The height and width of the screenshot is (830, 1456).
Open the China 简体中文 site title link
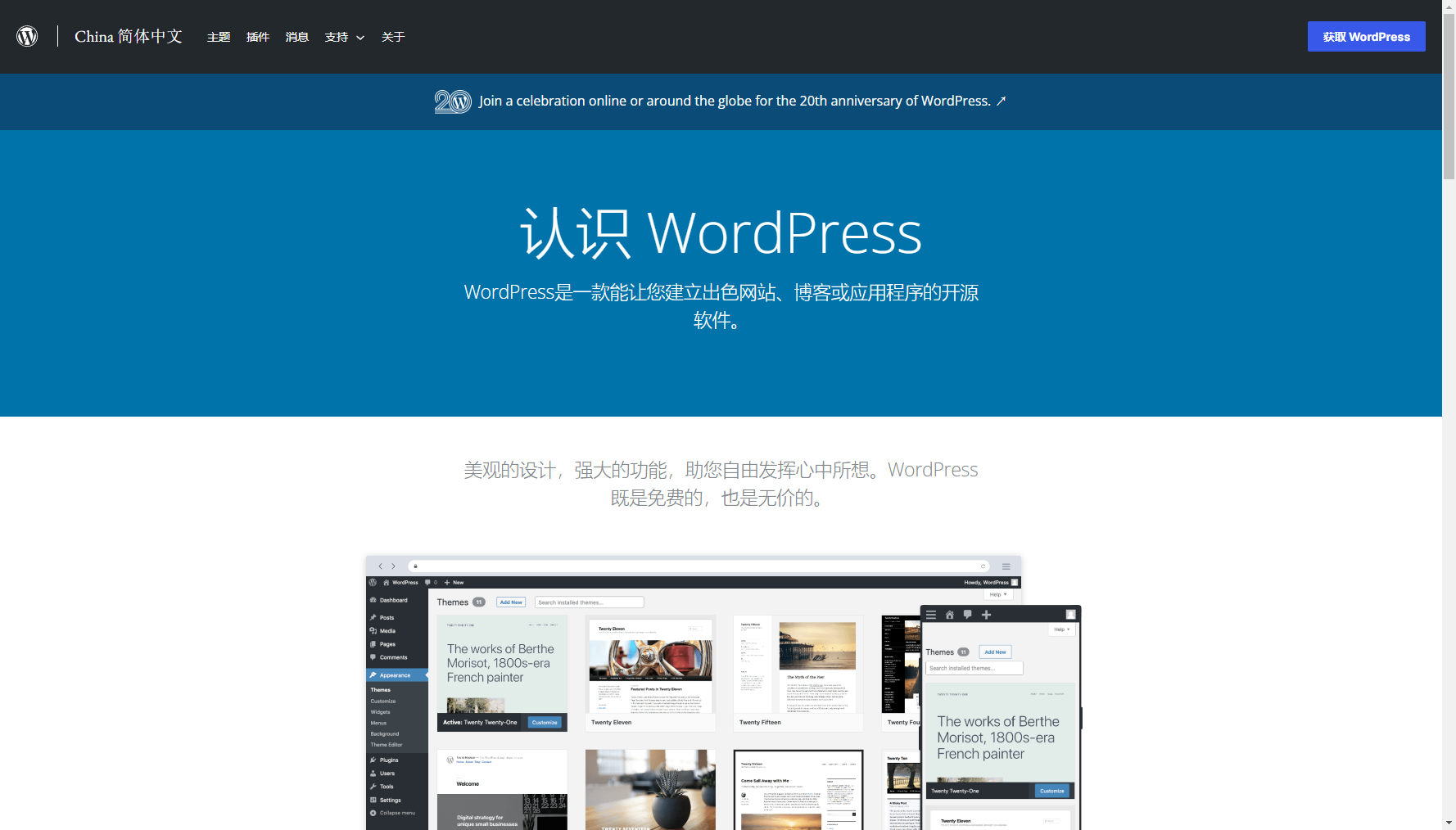point(129,36)
